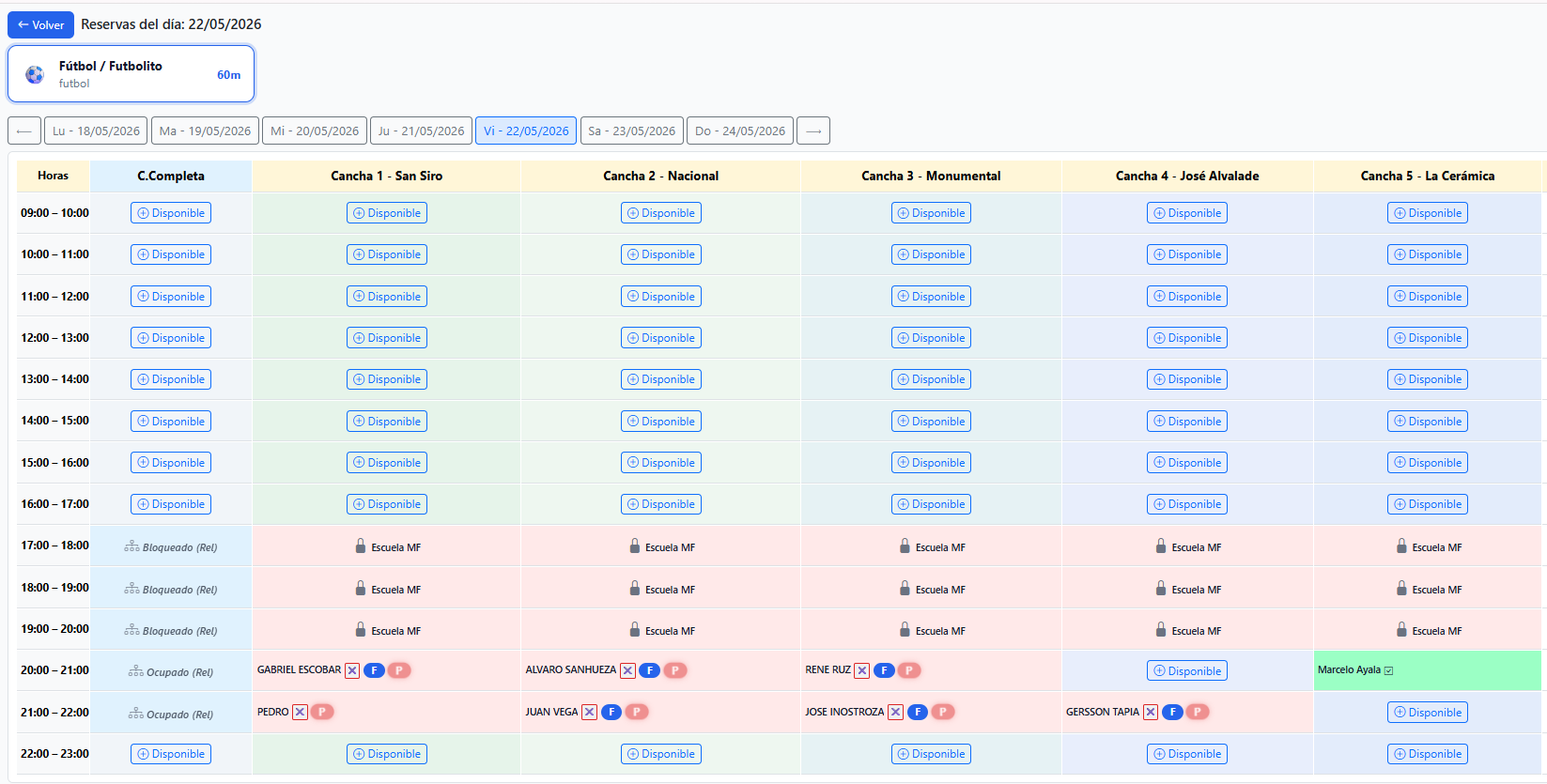This screenshot has height=784, width=1547.
Task: Click pink P badge for JOSE INOSTROZA
Action: tap(943, 712)
